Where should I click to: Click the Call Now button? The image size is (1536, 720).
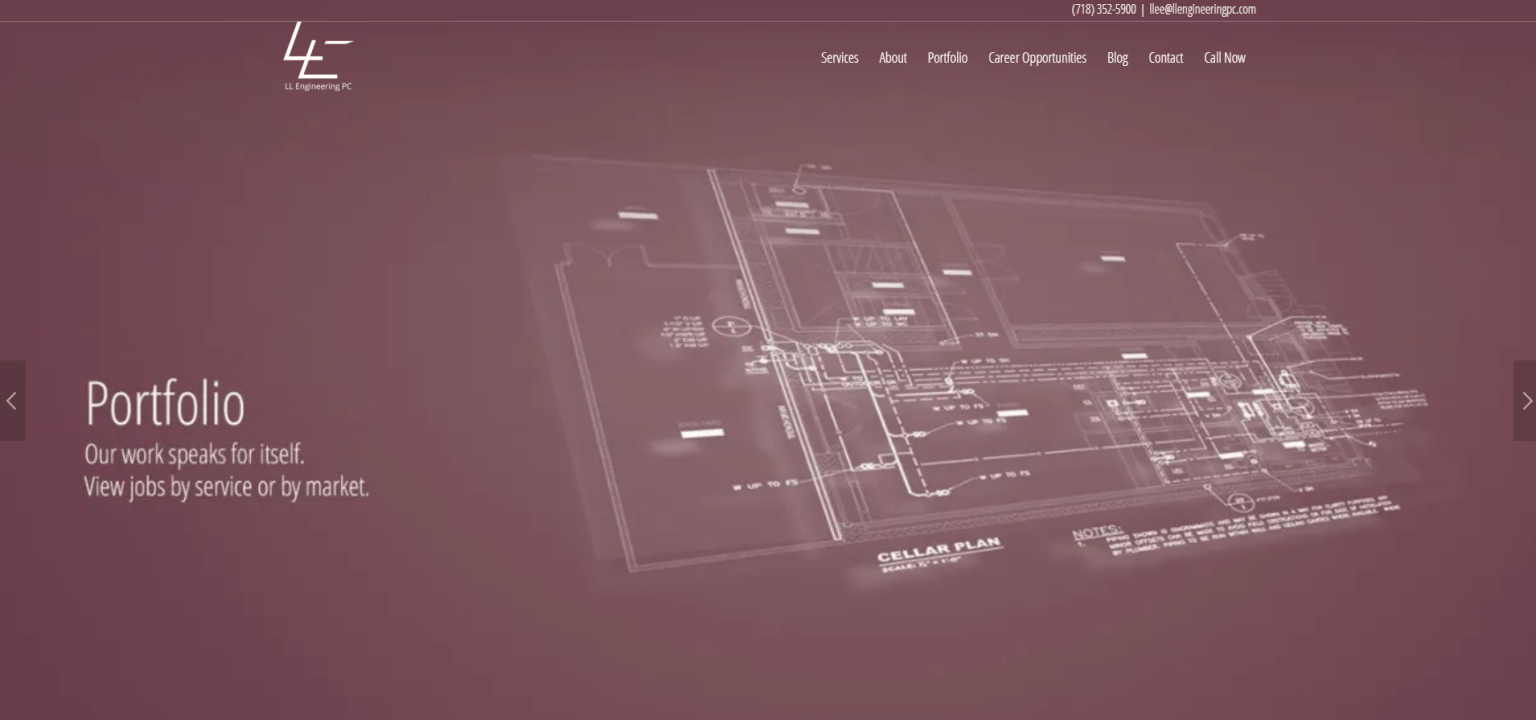1225,58
